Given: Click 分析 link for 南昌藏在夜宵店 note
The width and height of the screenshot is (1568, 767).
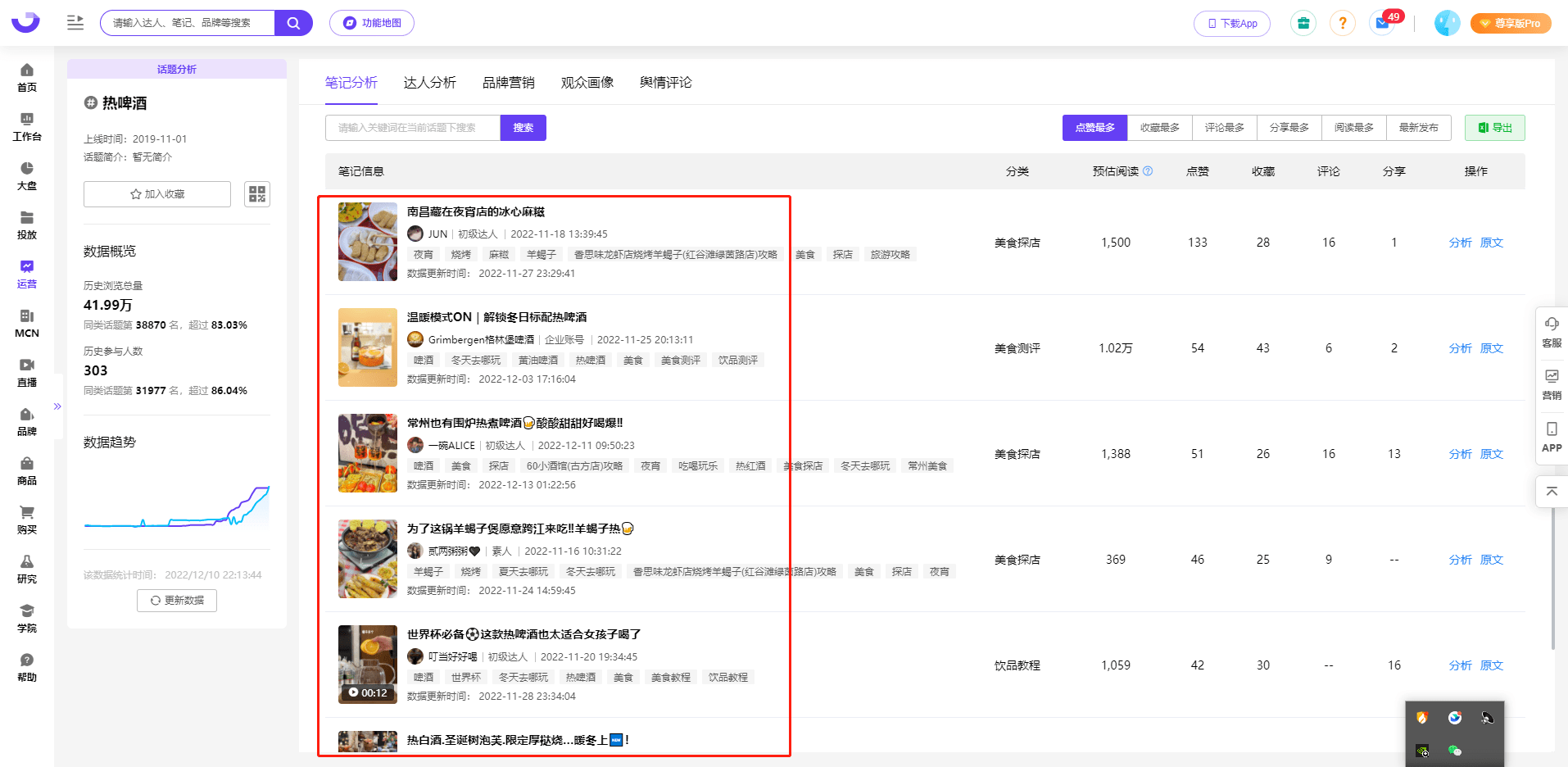Looking at the screenshot, I should (x=1460, y=243).
